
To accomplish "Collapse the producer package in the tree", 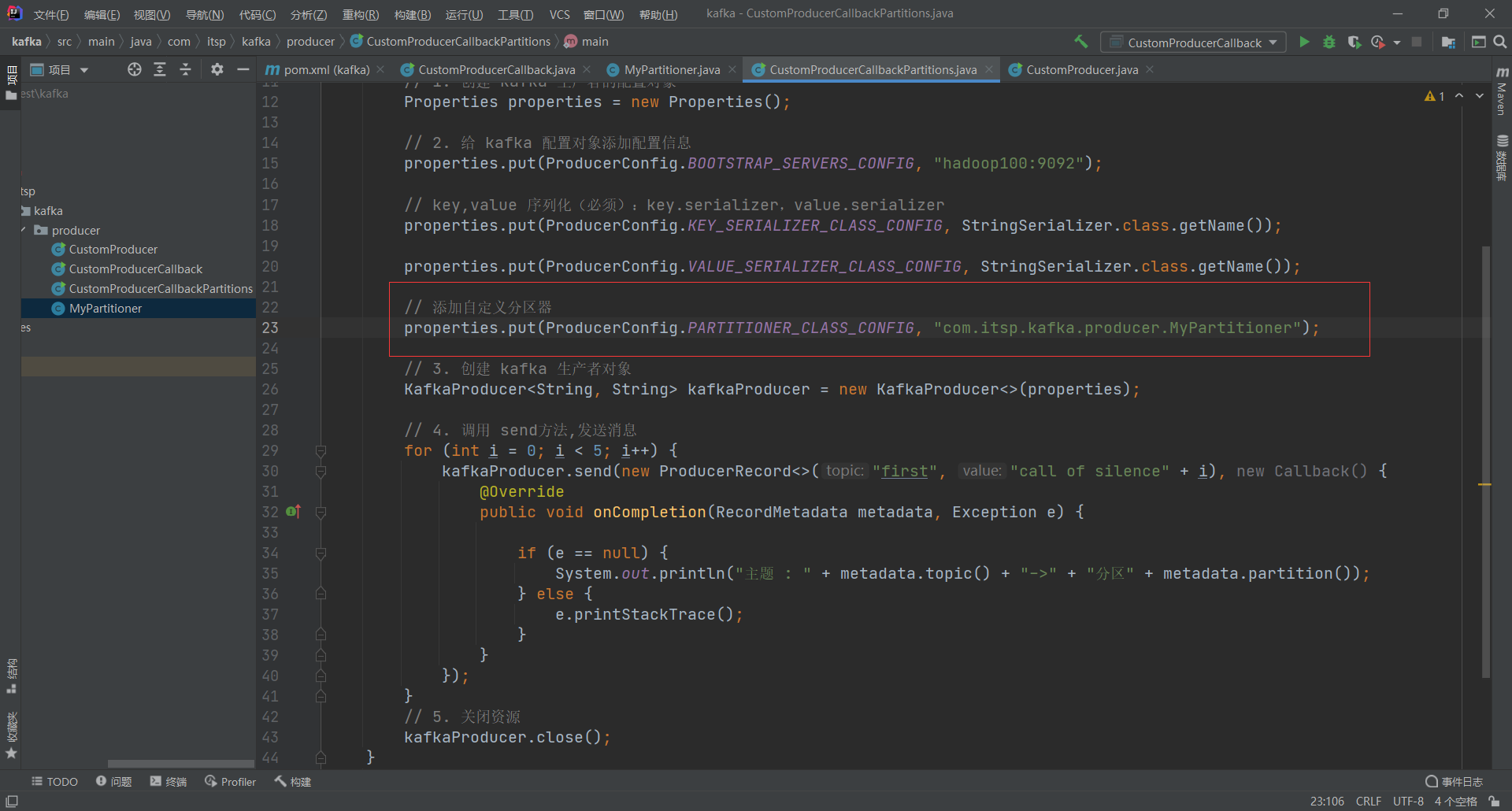I will (24, 230).
